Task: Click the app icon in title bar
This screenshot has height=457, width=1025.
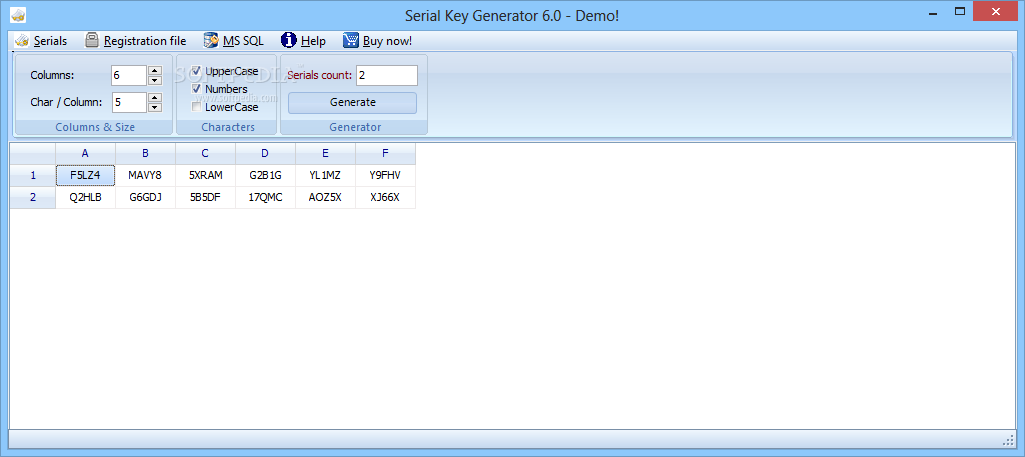Action: 18,14
